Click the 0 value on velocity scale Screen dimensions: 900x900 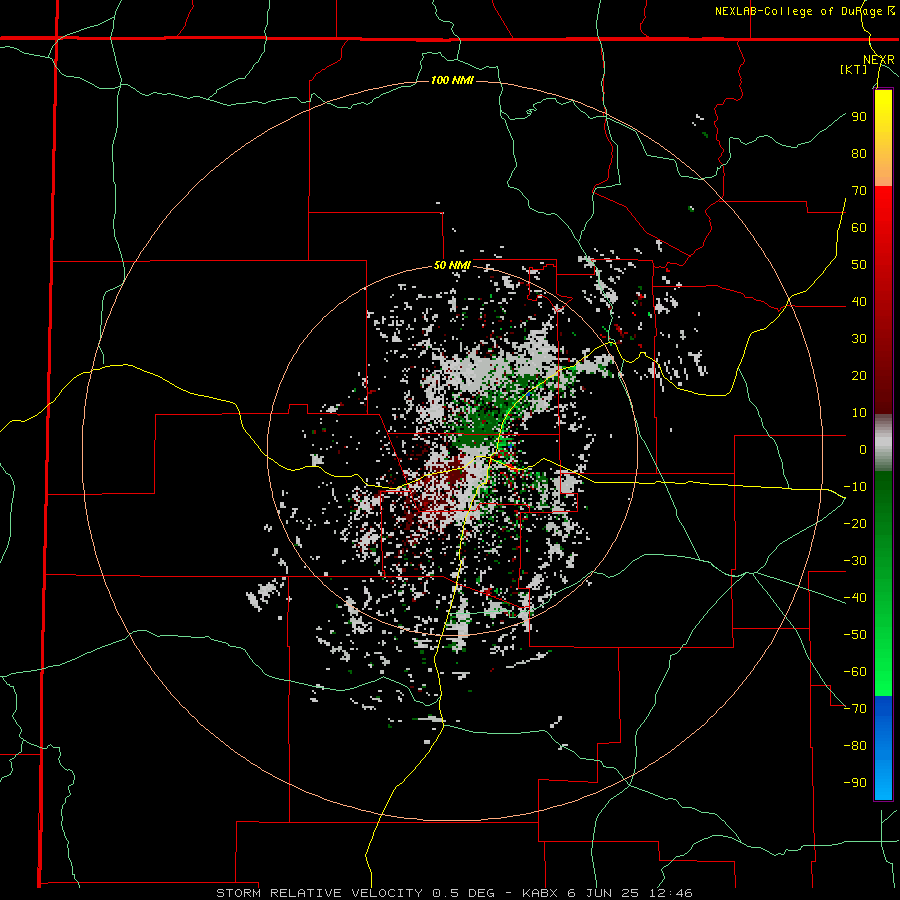click(x=863, y=450)
